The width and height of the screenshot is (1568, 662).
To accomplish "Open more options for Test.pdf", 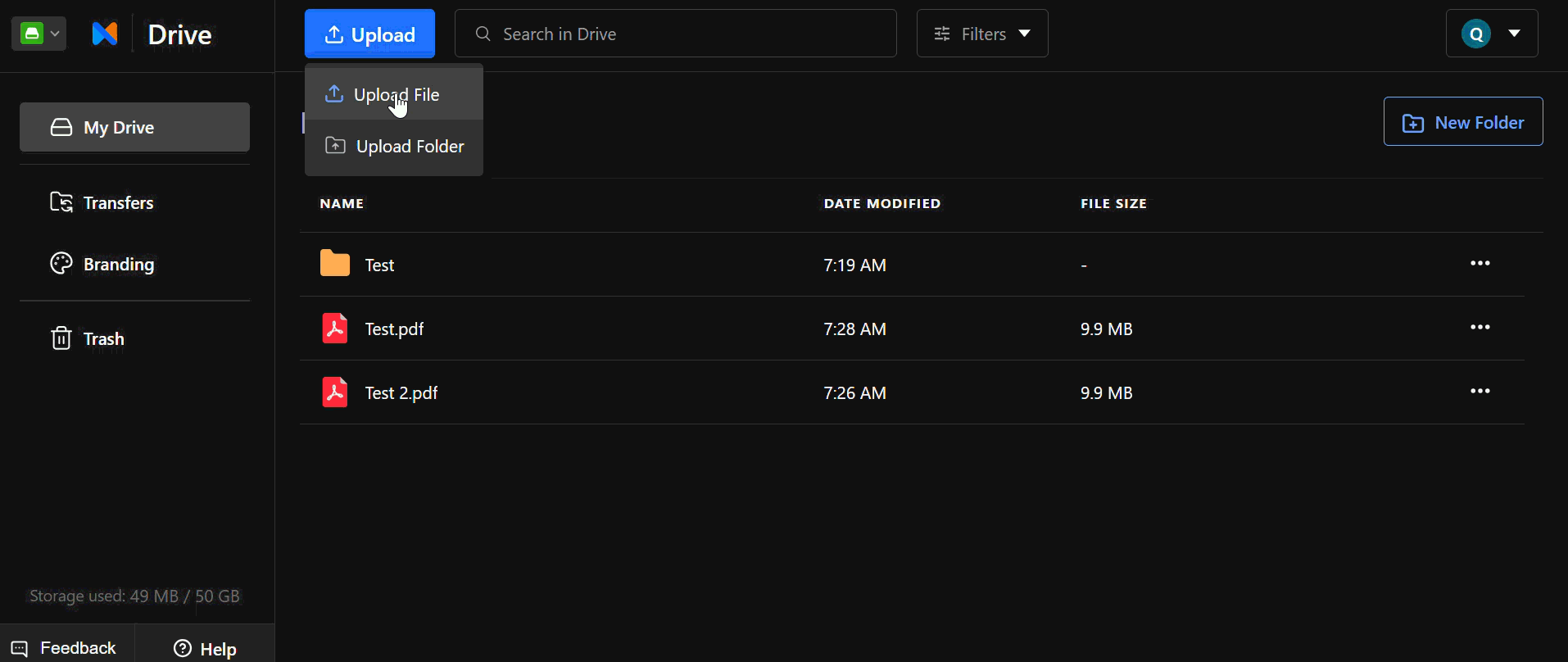I will (x=1480, y=327).
